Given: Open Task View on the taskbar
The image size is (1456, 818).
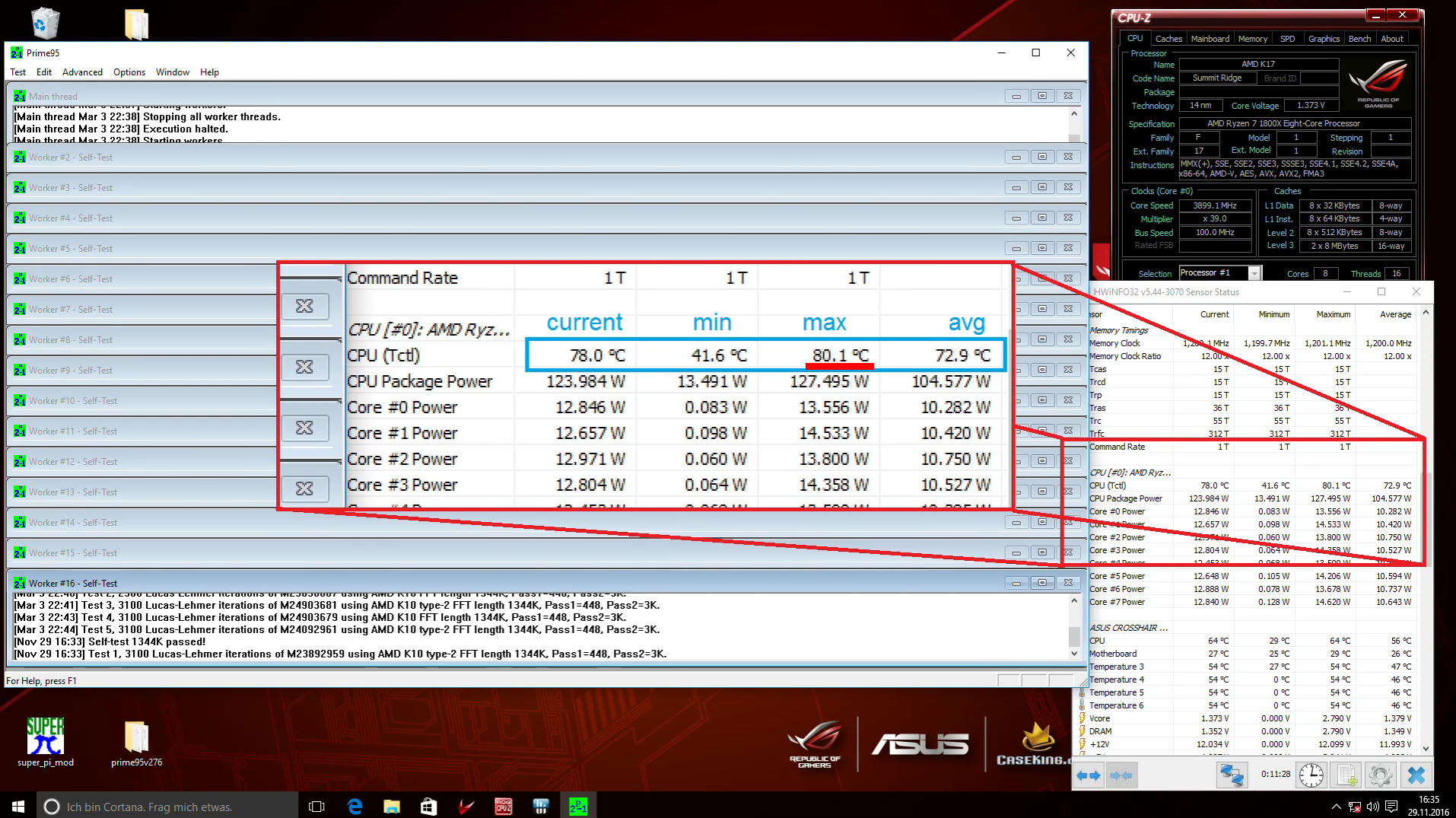Looking at the screenshot, I should 316,806.
